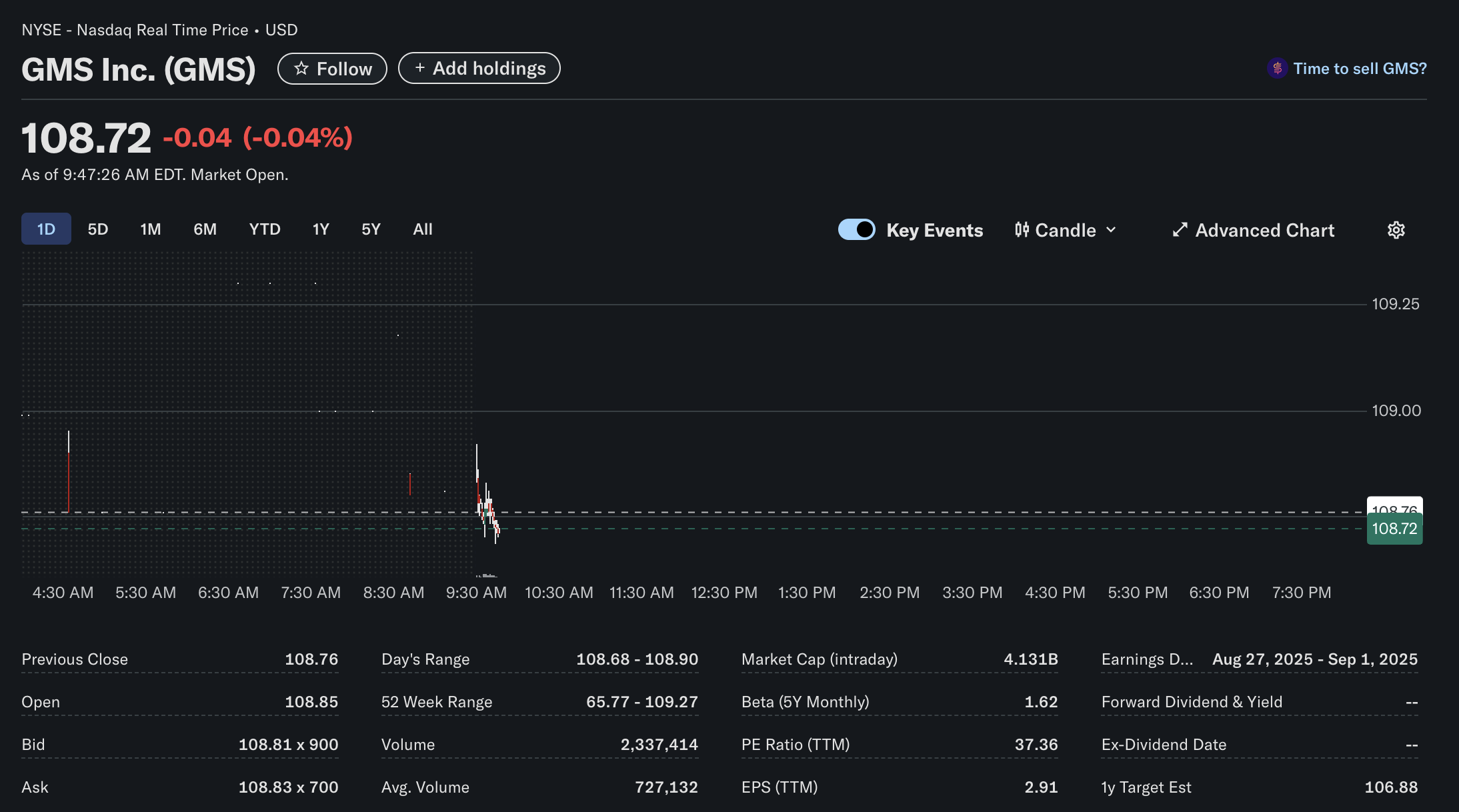Click the Forward Dividend & Yield label

(1192, 702)
